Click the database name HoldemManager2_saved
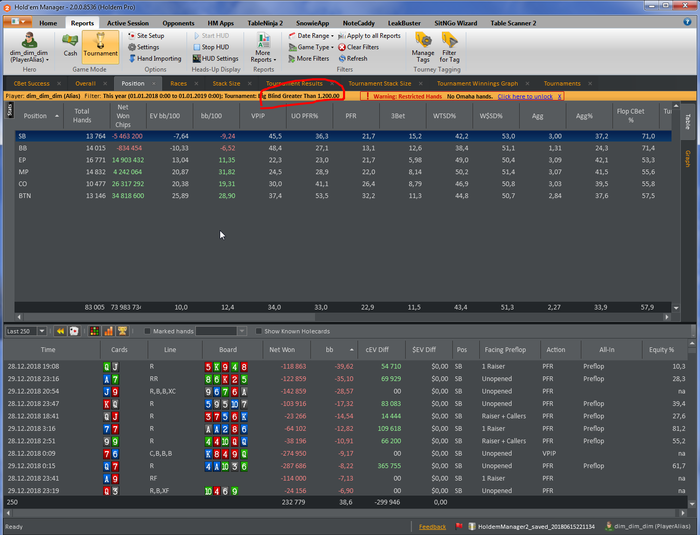700x535 pixels. click(536, 527)
